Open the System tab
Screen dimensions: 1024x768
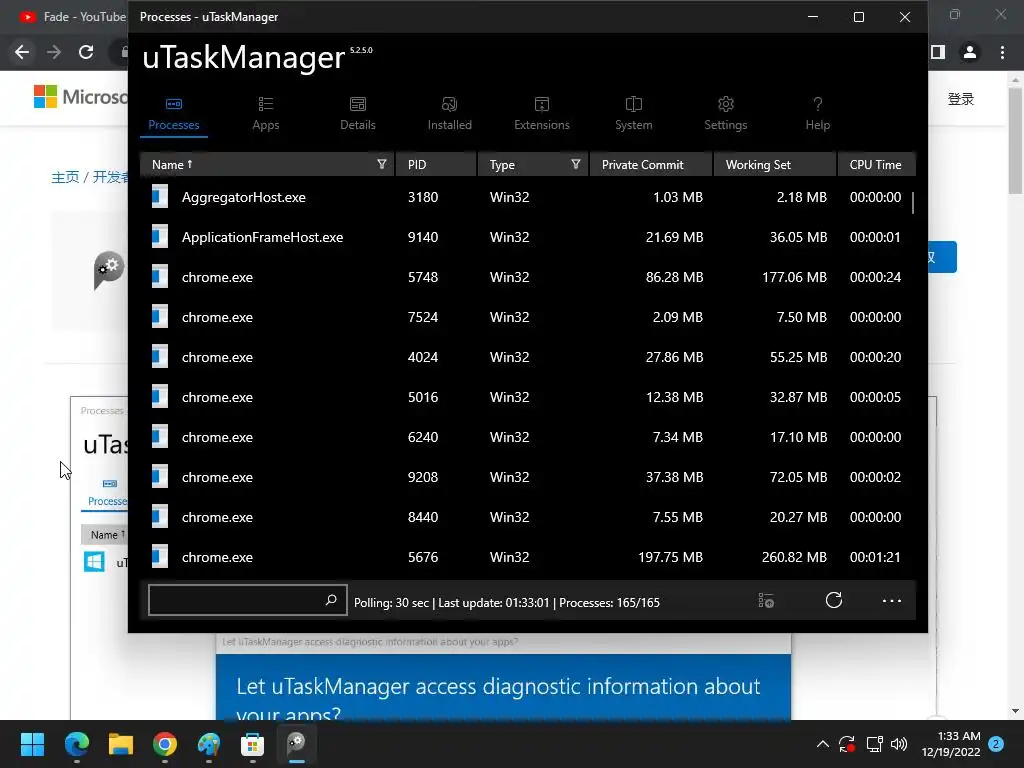(x=633, y=114)
